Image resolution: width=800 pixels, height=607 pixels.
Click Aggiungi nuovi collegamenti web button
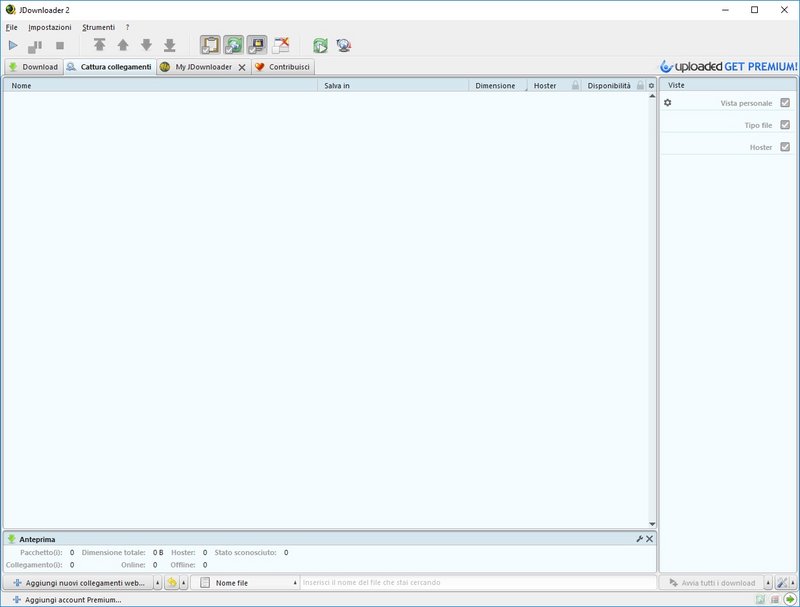click(79, 583)
